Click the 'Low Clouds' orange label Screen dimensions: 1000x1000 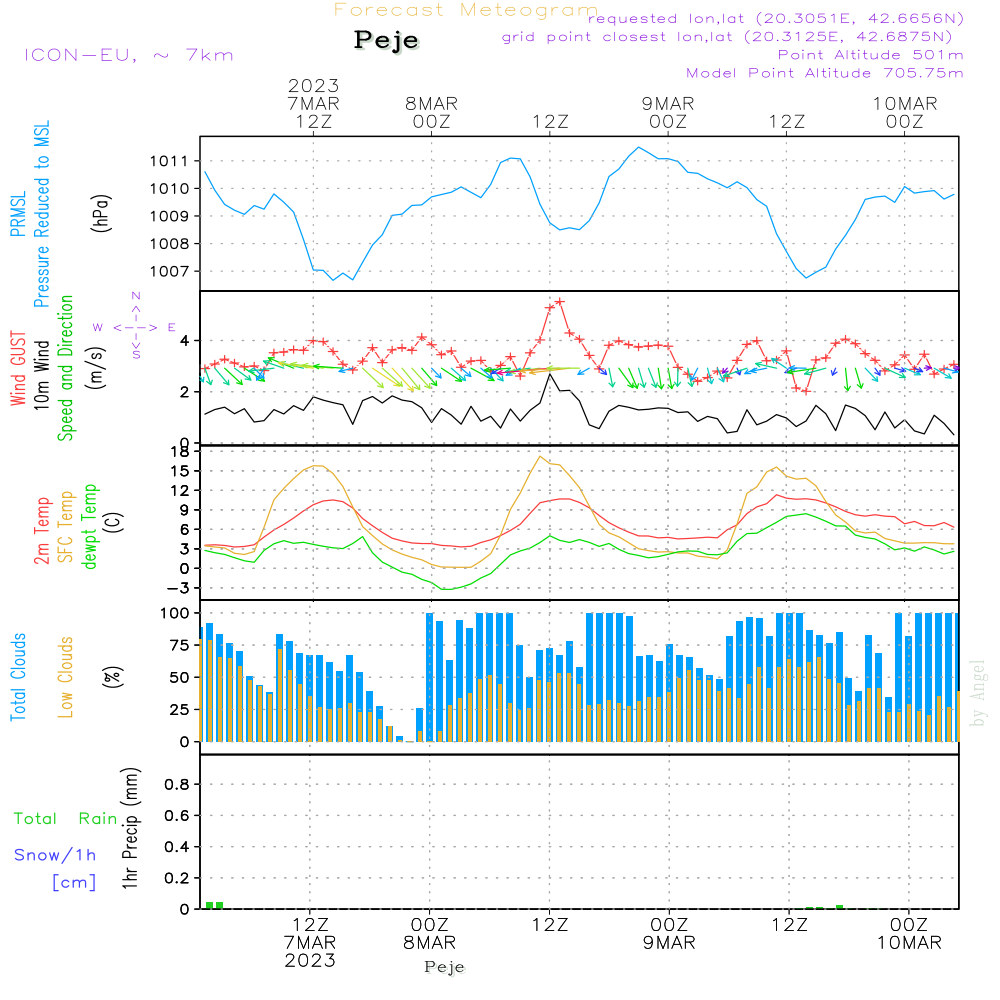pos(65,677)
